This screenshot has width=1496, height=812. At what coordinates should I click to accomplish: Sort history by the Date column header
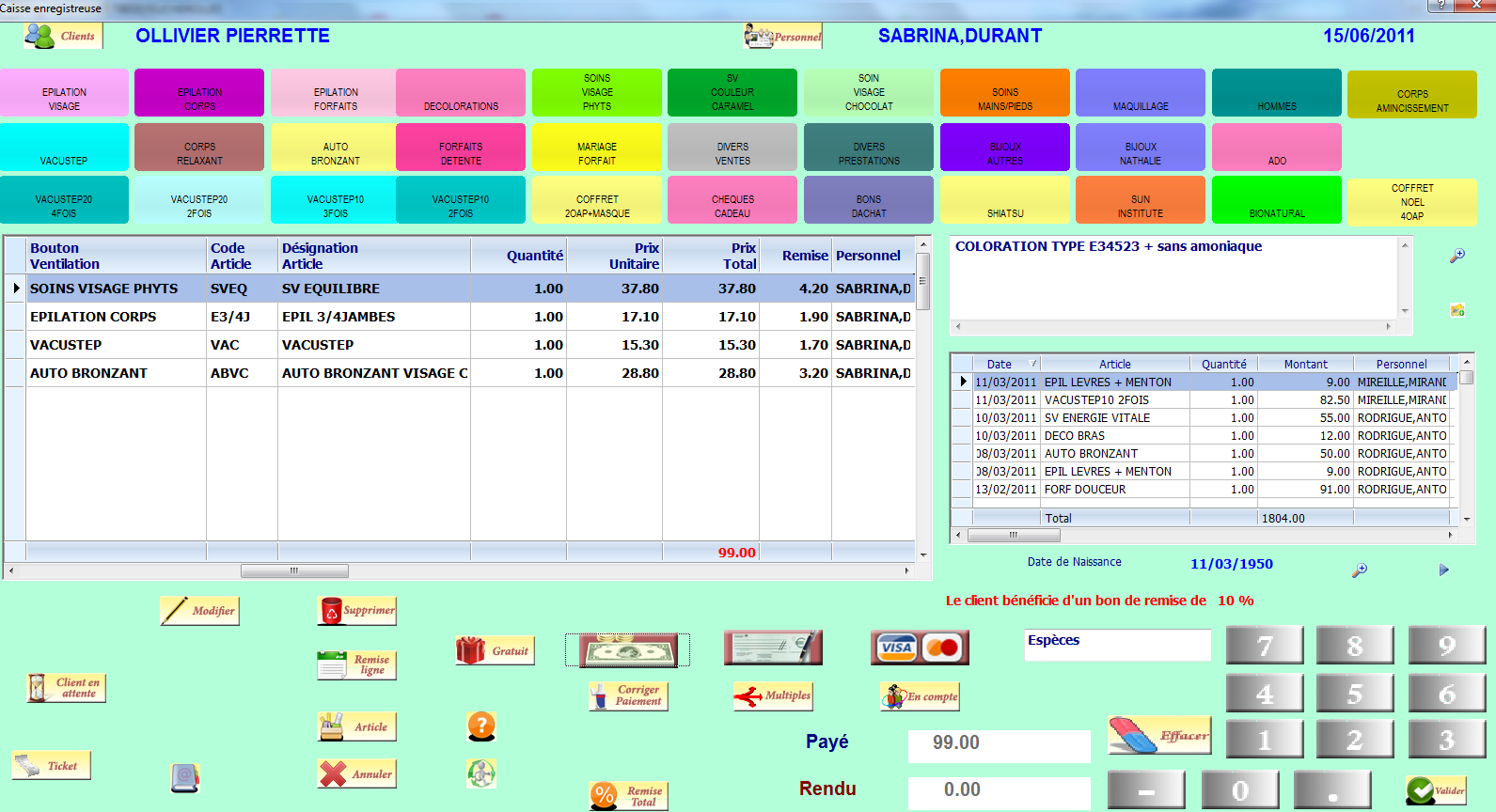[x=999, y=364]
